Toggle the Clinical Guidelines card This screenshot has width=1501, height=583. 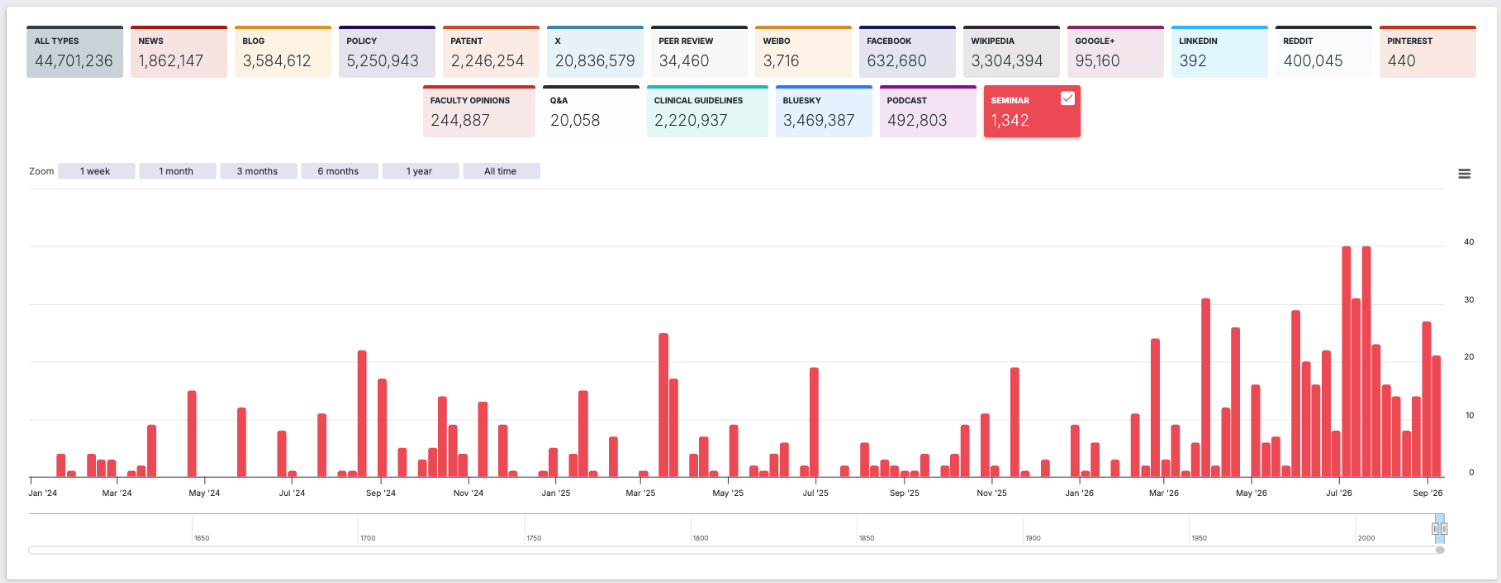707,111
